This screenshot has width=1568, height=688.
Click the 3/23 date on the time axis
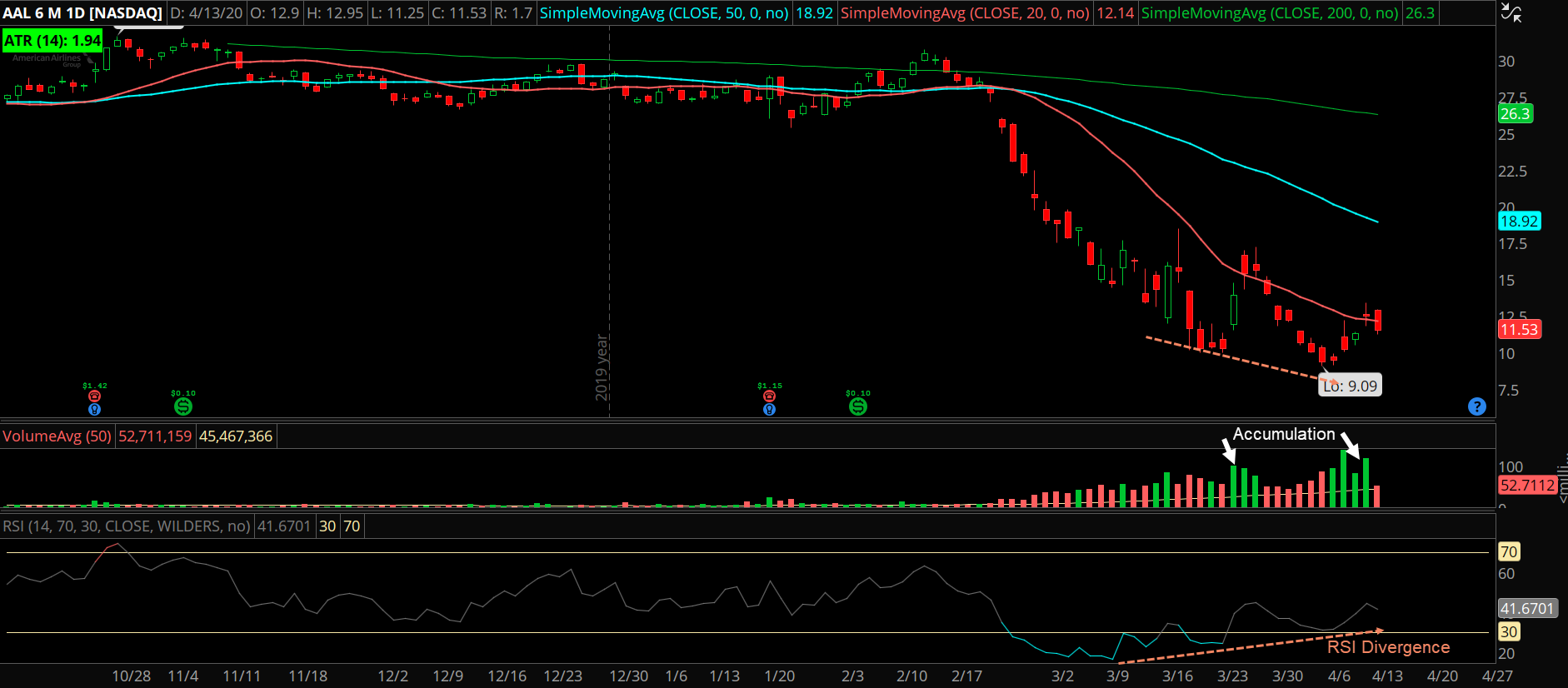1232,676
